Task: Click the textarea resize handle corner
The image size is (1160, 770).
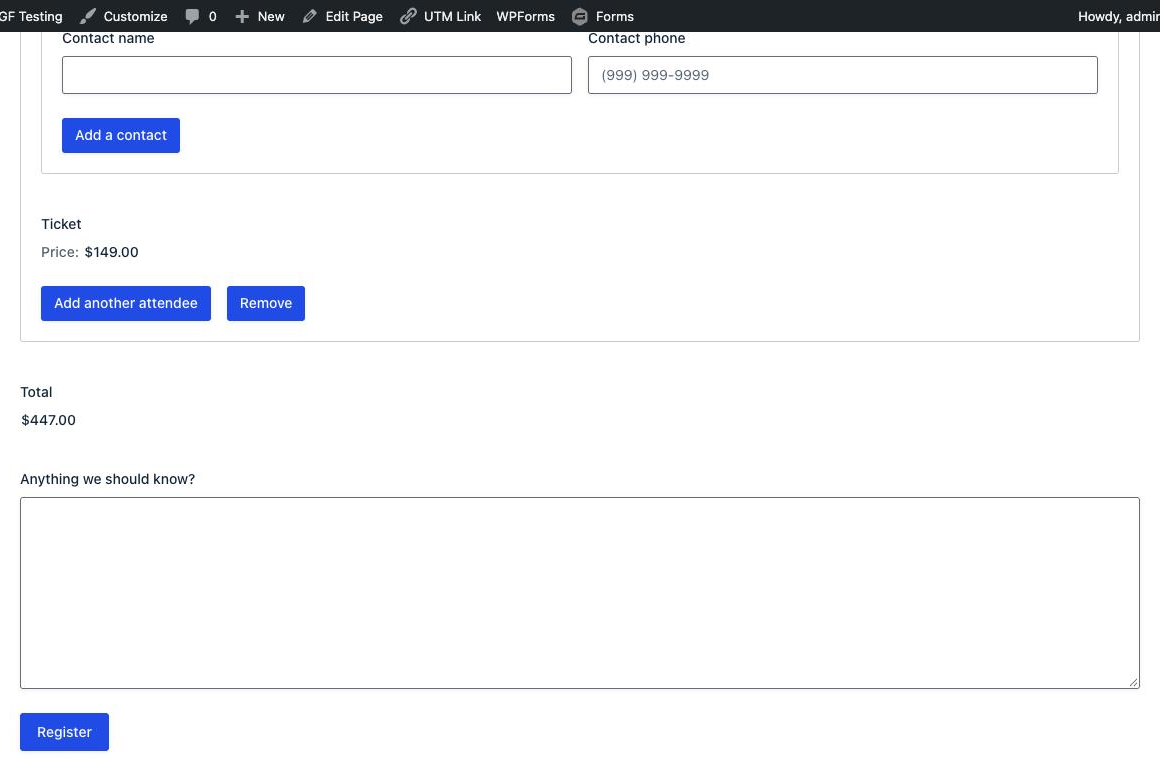Action: point(1133,682)
